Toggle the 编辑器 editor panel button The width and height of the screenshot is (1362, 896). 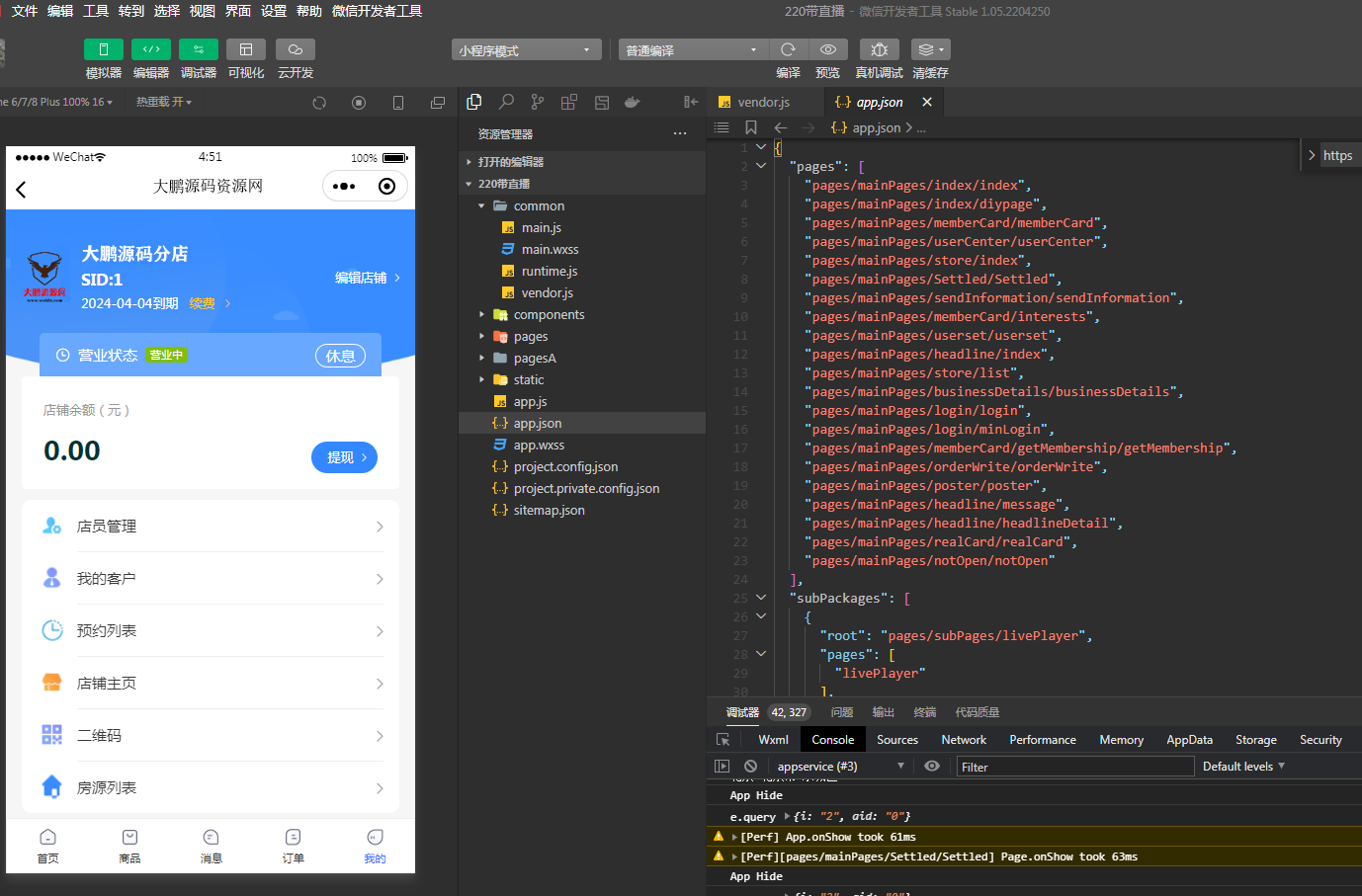[x=151, y=49]
